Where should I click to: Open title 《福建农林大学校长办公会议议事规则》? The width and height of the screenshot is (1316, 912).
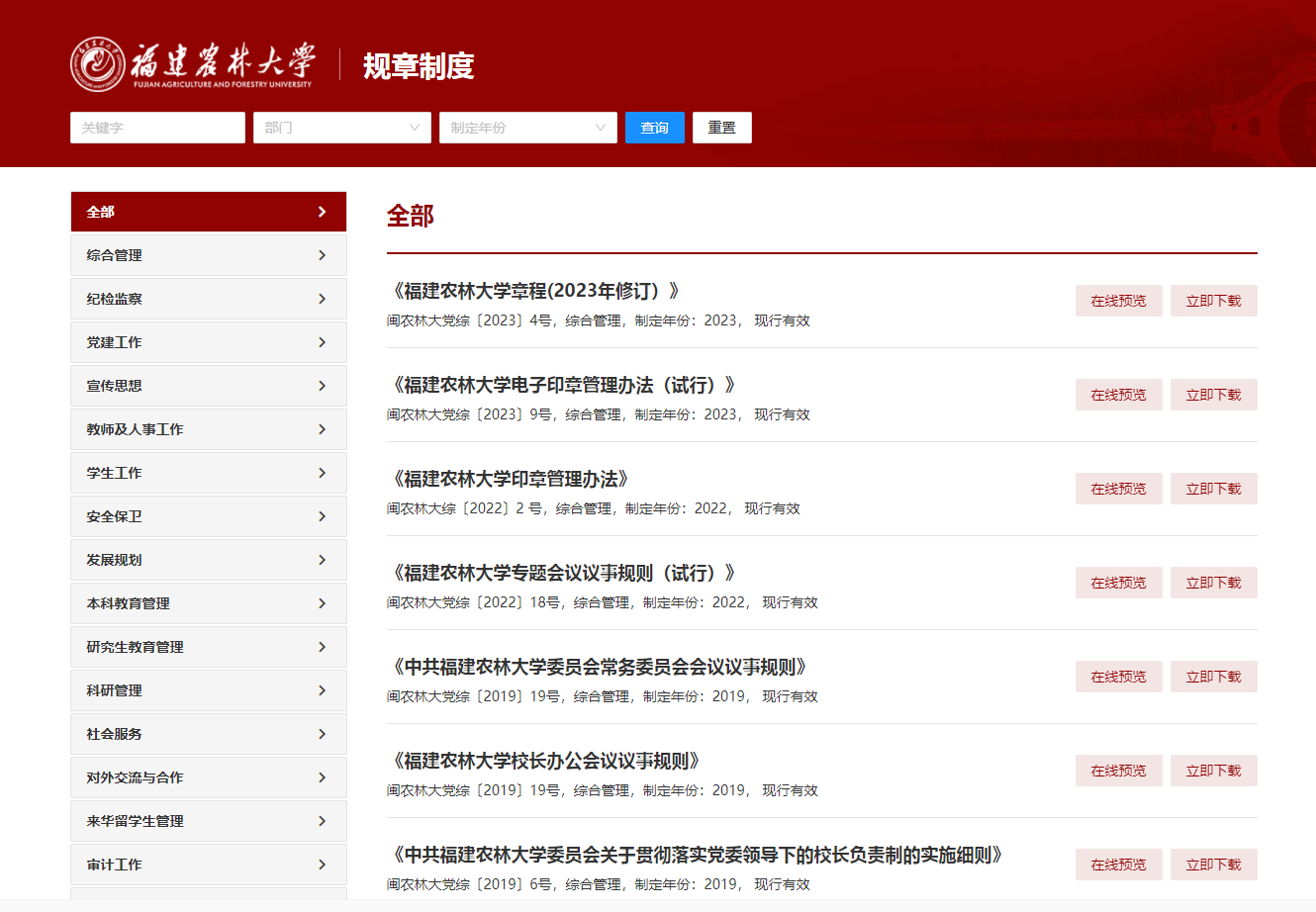coord(545,761)
